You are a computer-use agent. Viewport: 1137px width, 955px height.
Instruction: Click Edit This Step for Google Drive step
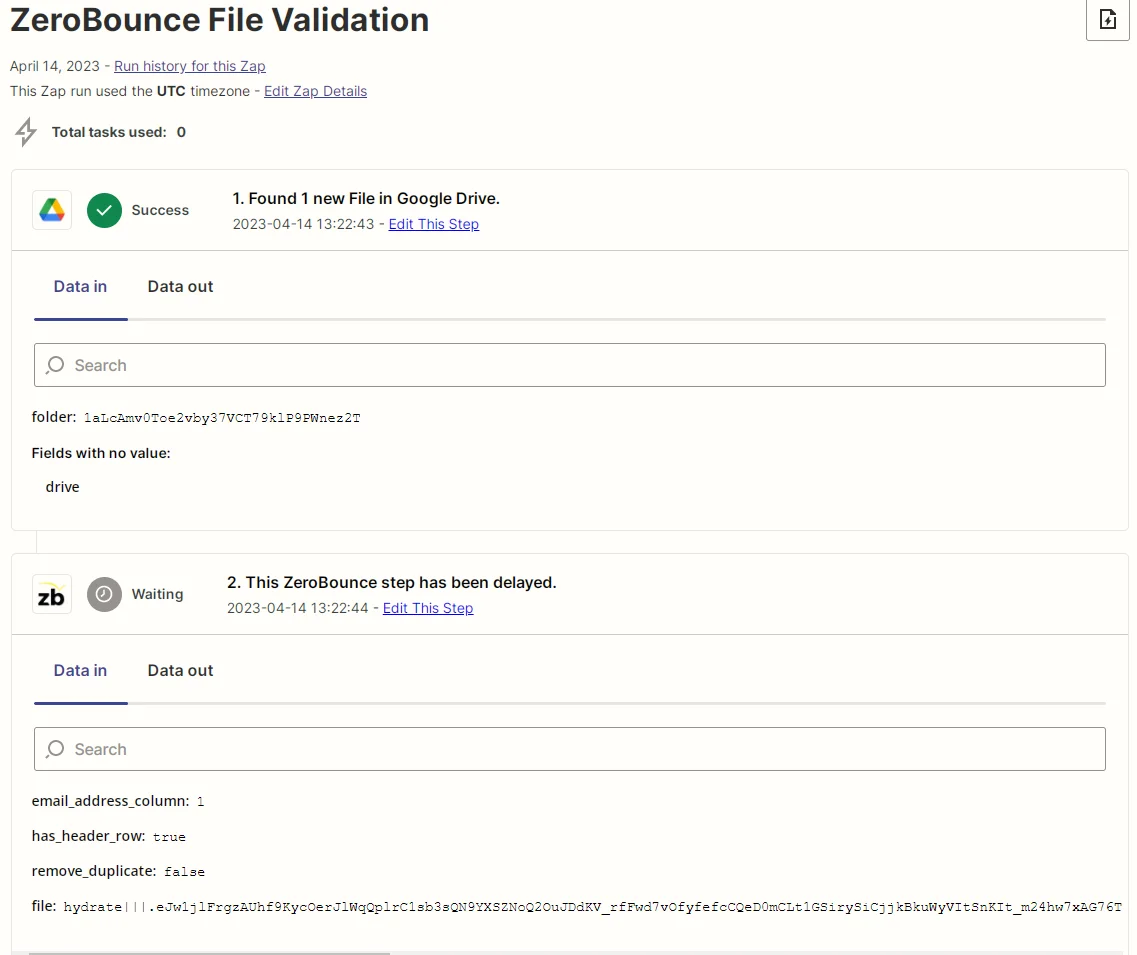[433, 224]
